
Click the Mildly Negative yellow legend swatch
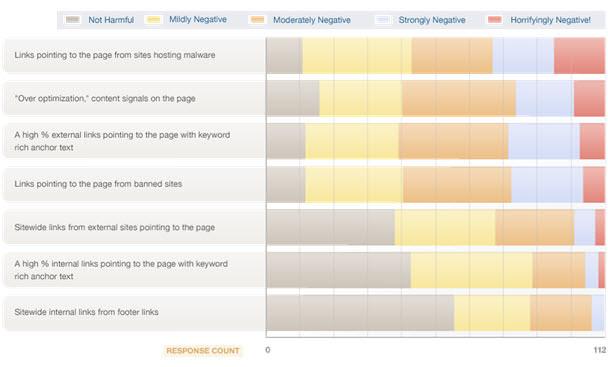[x=154, y=19]
